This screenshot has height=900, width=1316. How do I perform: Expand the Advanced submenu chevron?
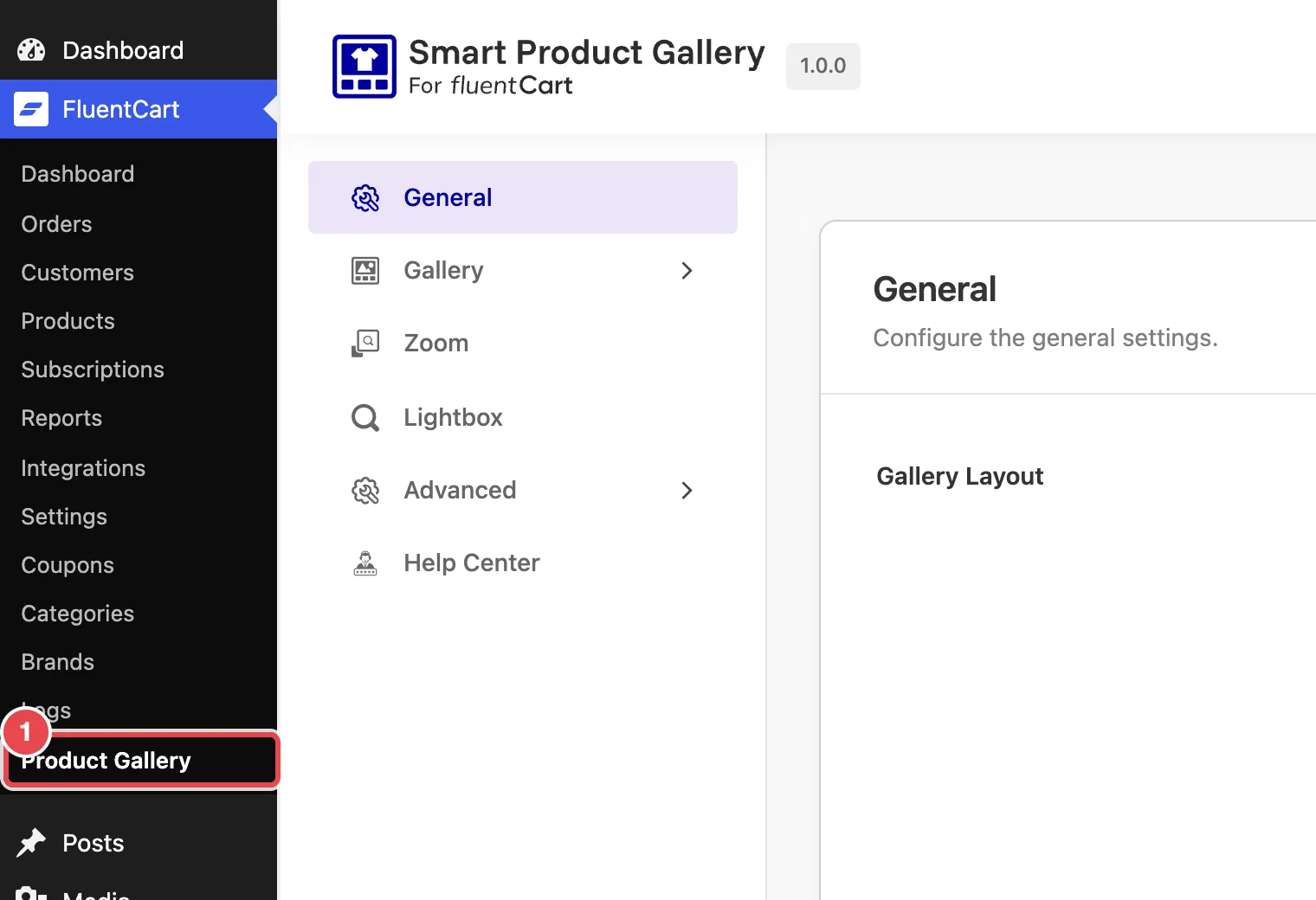click(687, 491)
